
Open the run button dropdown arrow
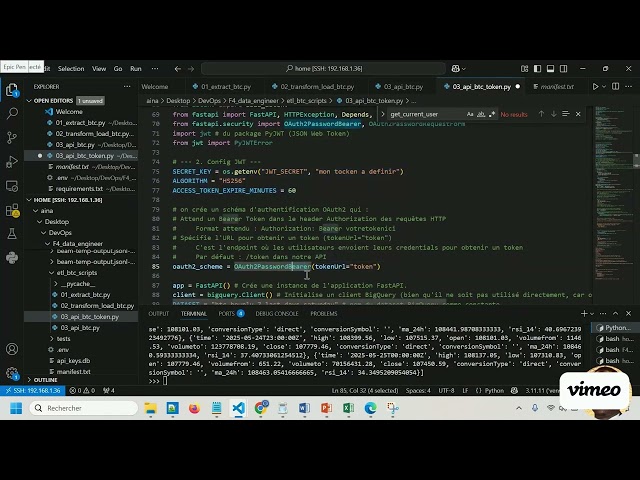pos(604,87)
